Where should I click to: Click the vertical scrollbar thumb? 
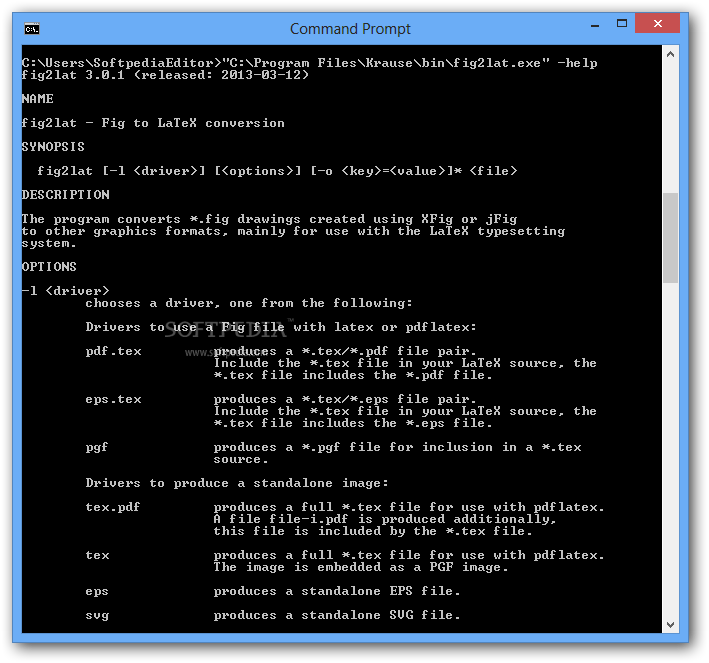coord(671,238)
